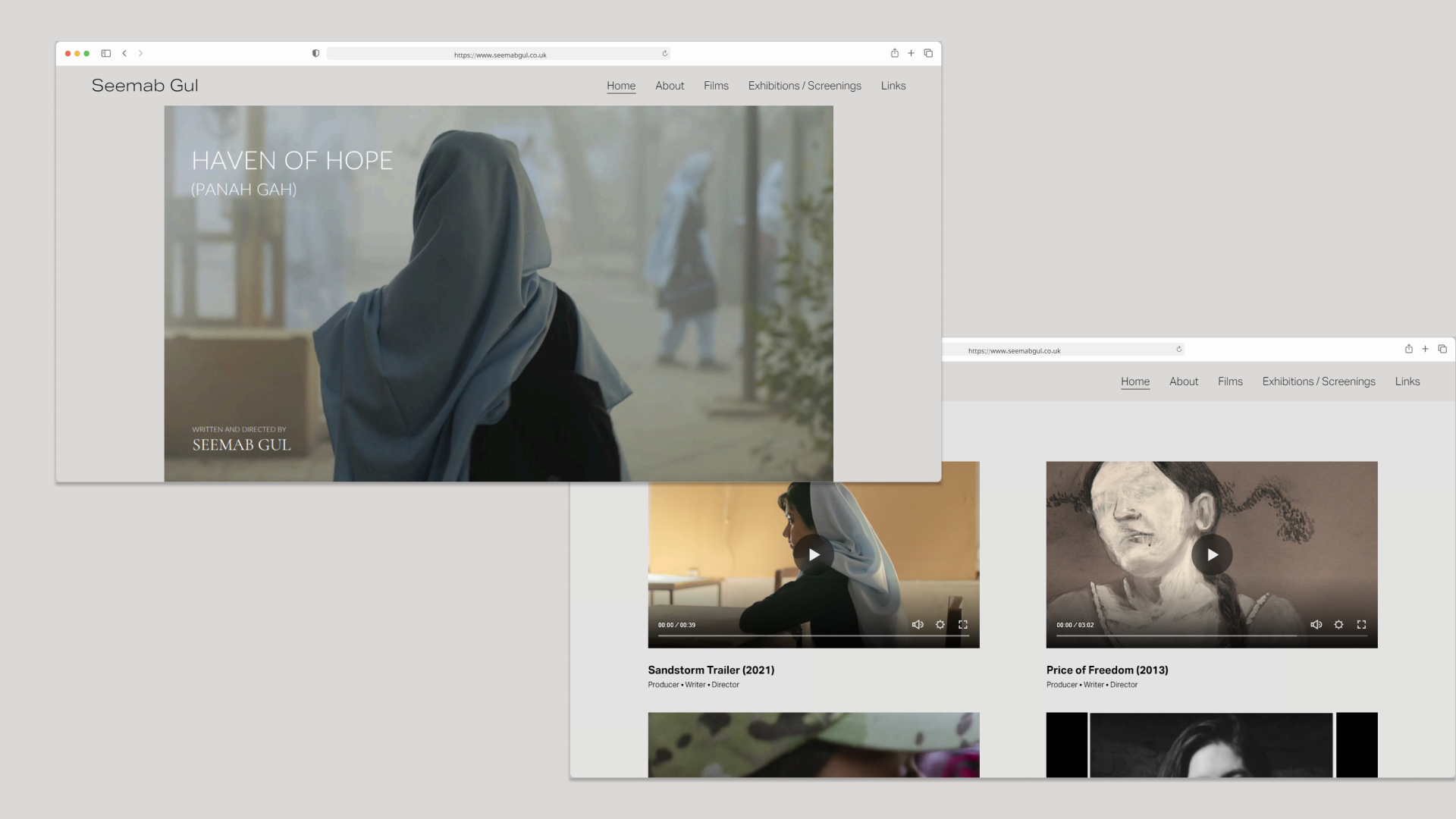Click the share icon in front browser
The width and height of the screenshot is (1456, 819).
tap(895, 53)
